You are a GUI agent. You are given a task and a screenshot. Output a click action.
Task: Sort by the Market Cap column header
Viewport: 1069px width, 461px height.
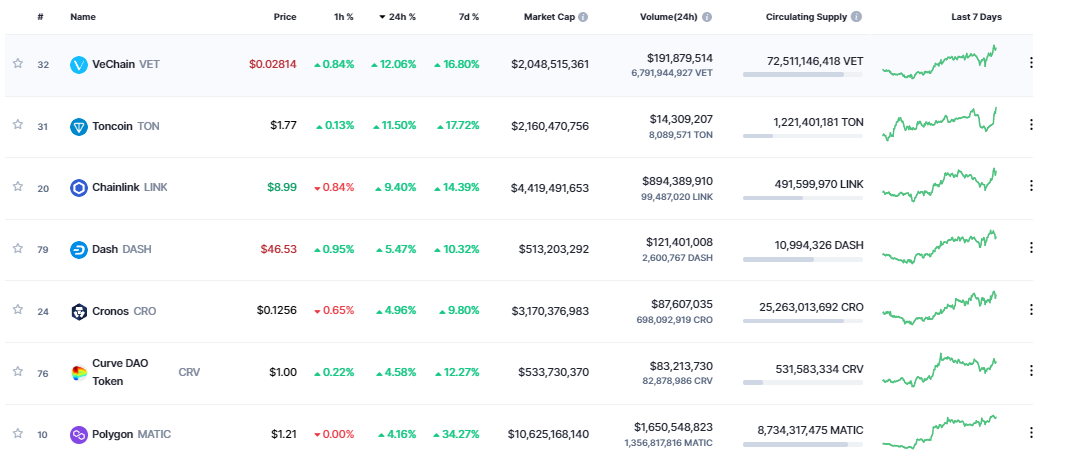[x=549, y=17]
